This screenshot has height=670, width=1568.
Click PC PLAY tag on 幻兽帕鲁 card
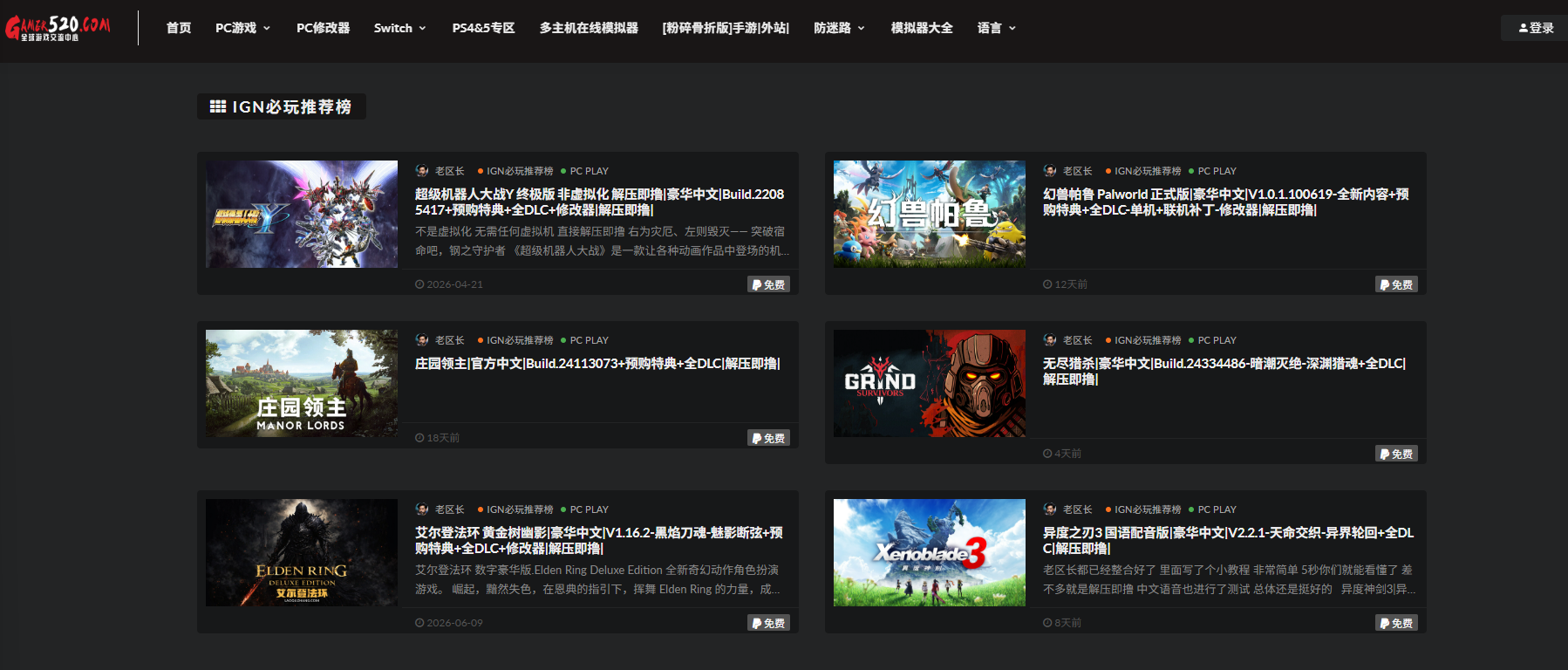[x=1213, y=171]
